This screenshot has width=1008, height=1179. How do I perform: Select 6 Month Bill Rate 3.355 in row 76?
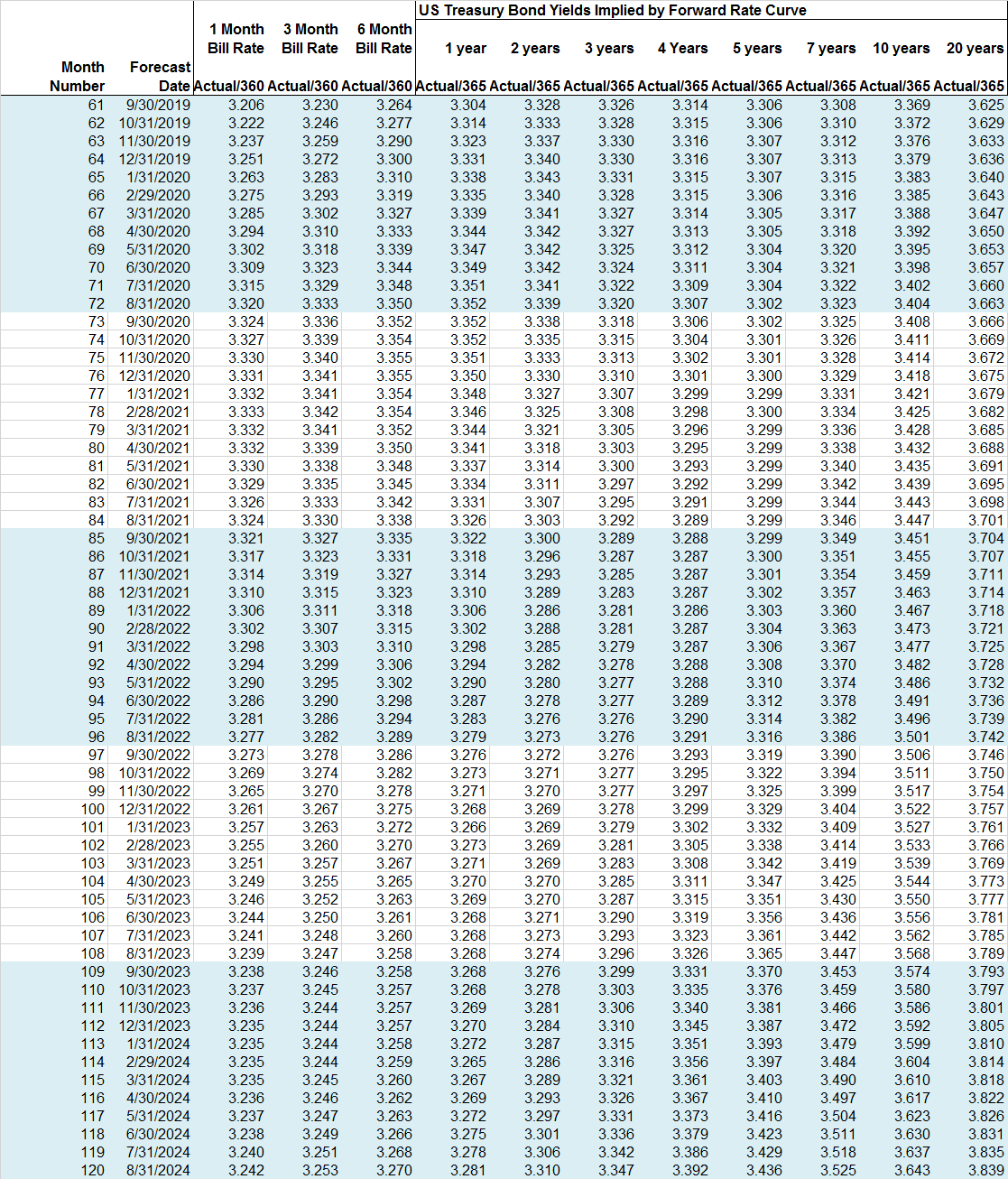coord(394,376)
